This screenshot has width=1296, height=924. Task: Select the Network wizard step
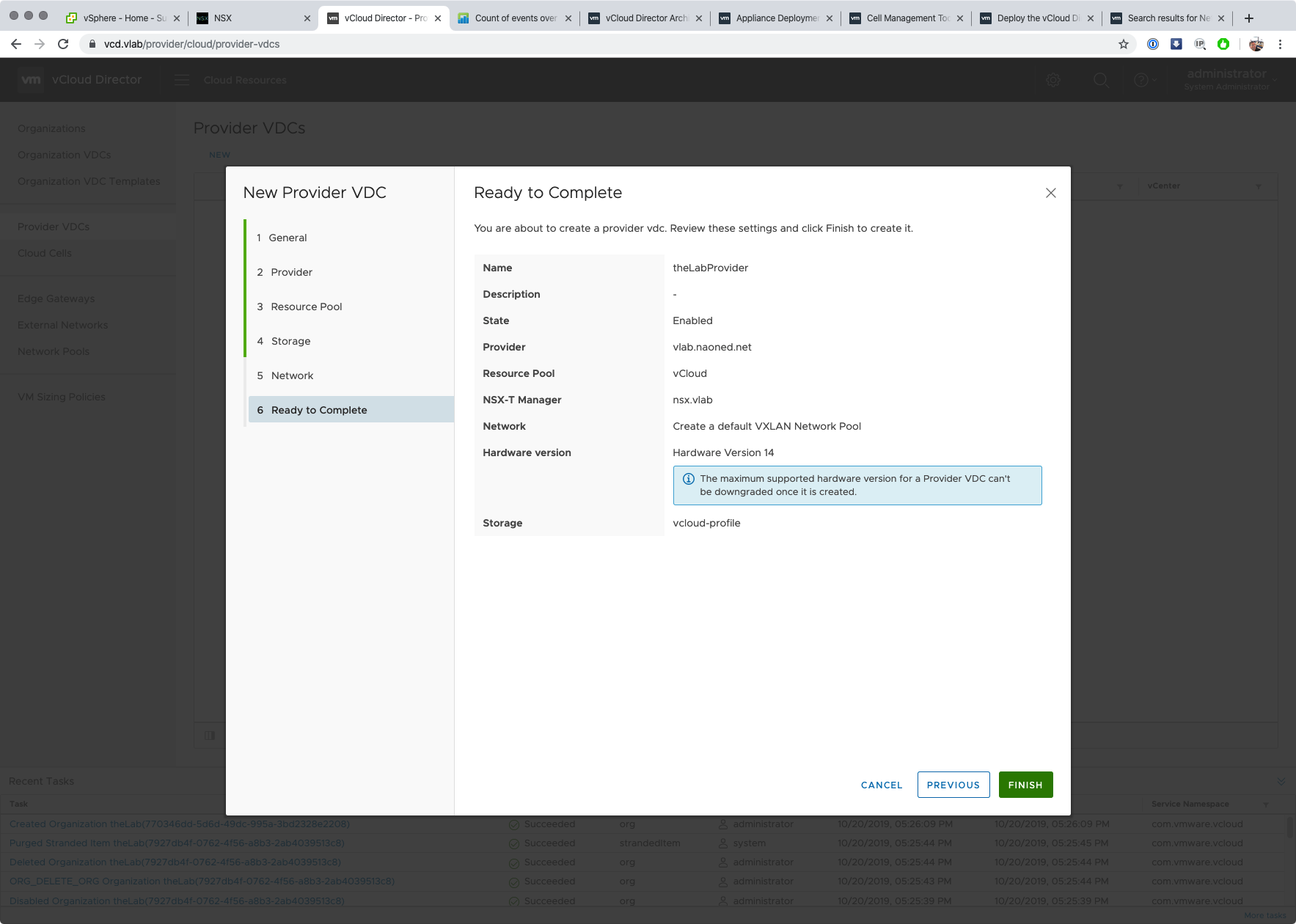(x=292, y=375)
